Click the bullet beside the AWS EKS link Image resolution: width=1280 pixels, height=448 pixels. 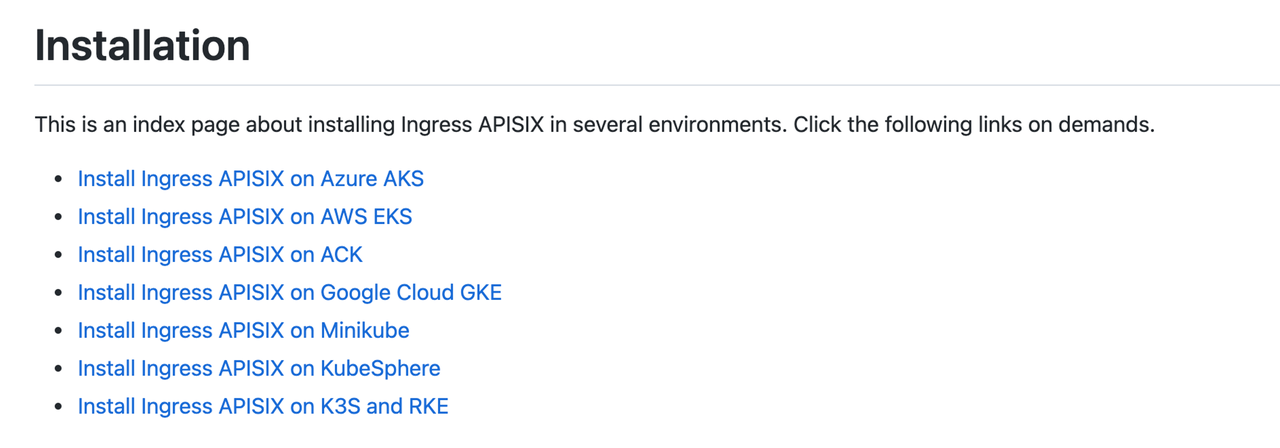tap(58, 218)
